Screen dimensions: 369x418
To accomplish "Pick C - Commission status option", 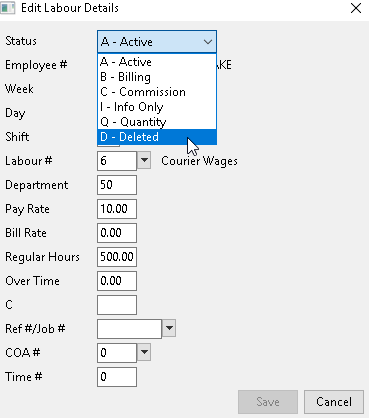I will point(157,92).
